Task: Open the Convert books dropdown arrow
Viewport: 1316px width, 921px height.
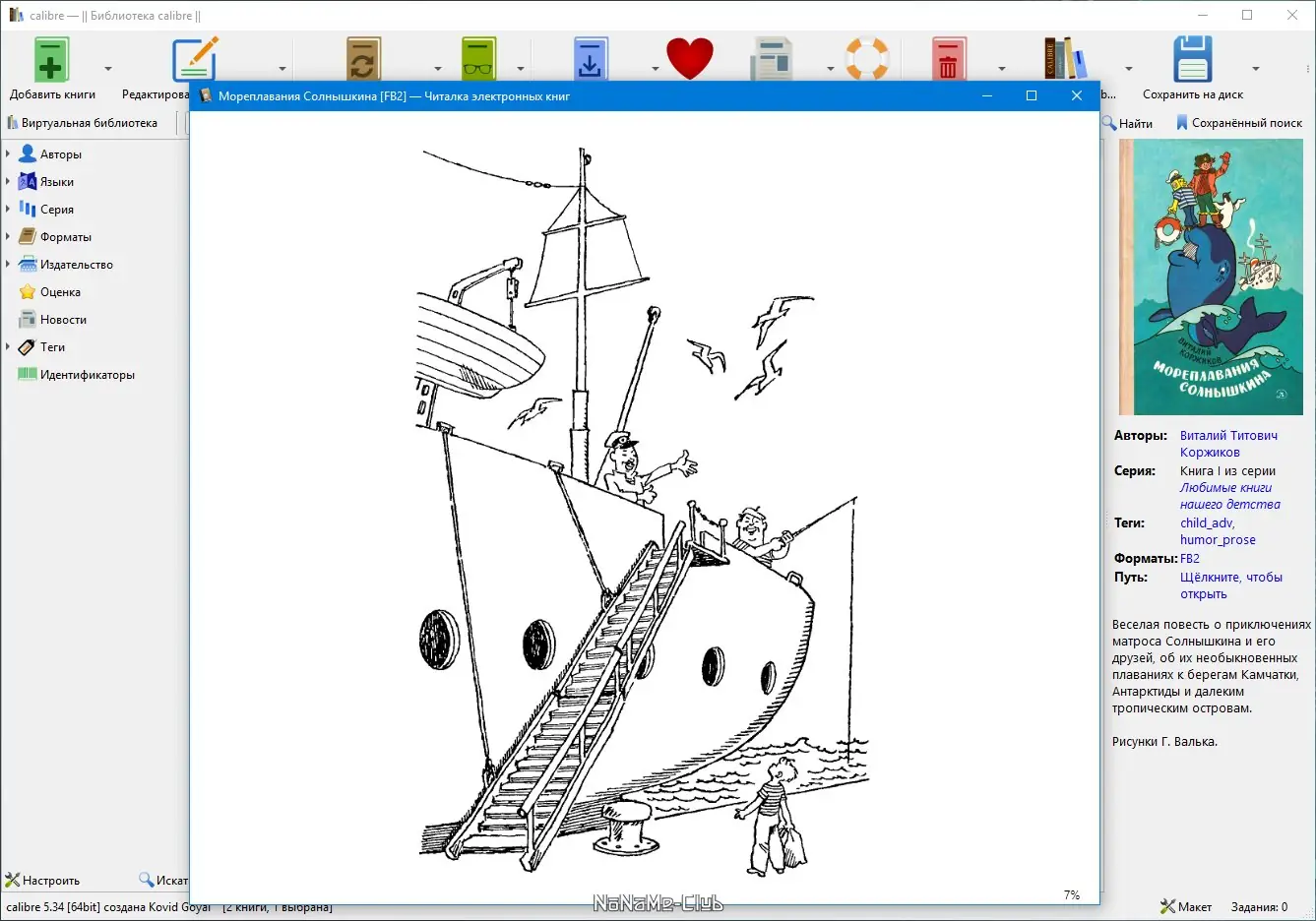Action: point(438,69)
